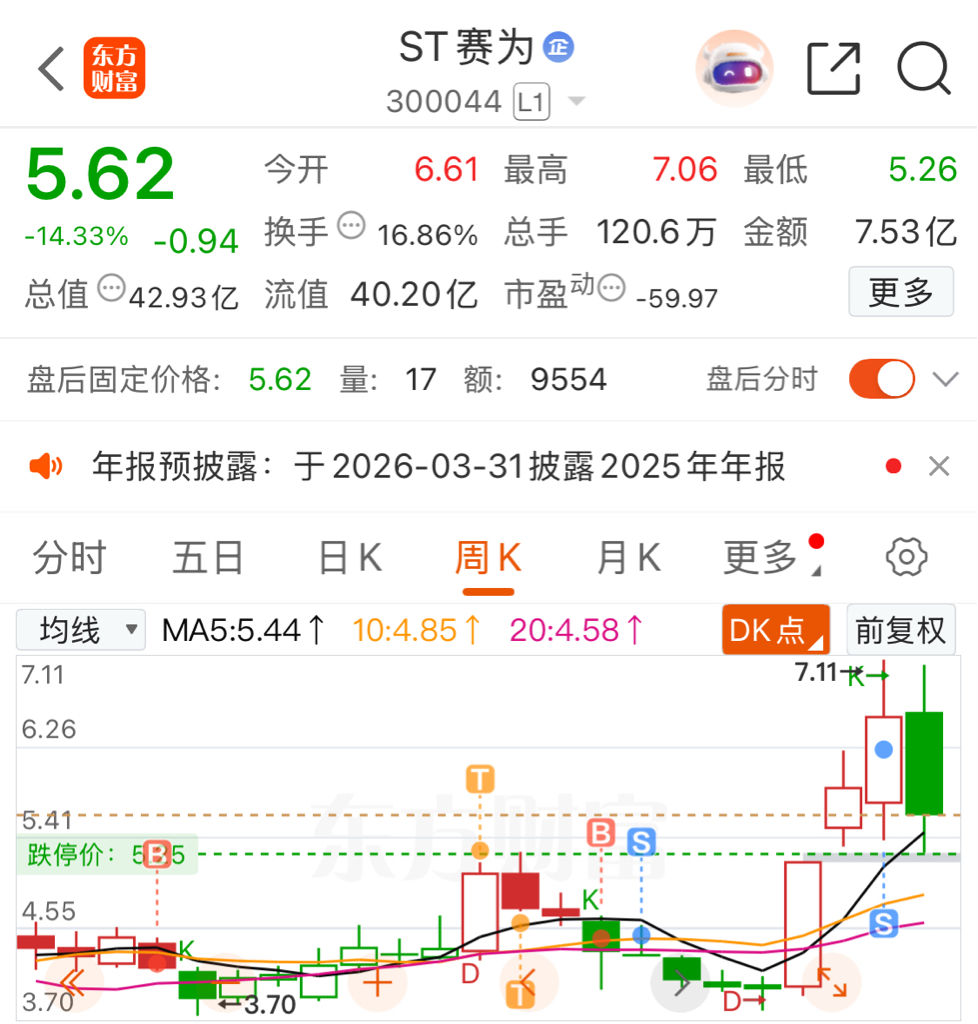Toggle the DK点 button
Image resolution: width=978 pixels, height=1024 pixels.
coord(776,630)
